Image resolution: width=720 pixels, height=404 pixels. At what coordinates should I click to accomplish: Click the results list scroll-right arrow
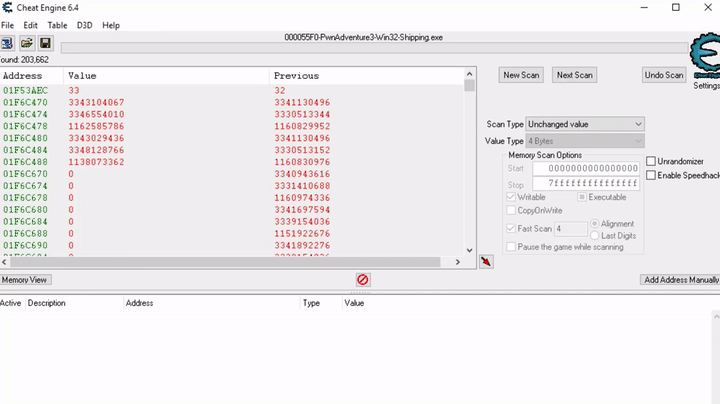tap(458, 262)
